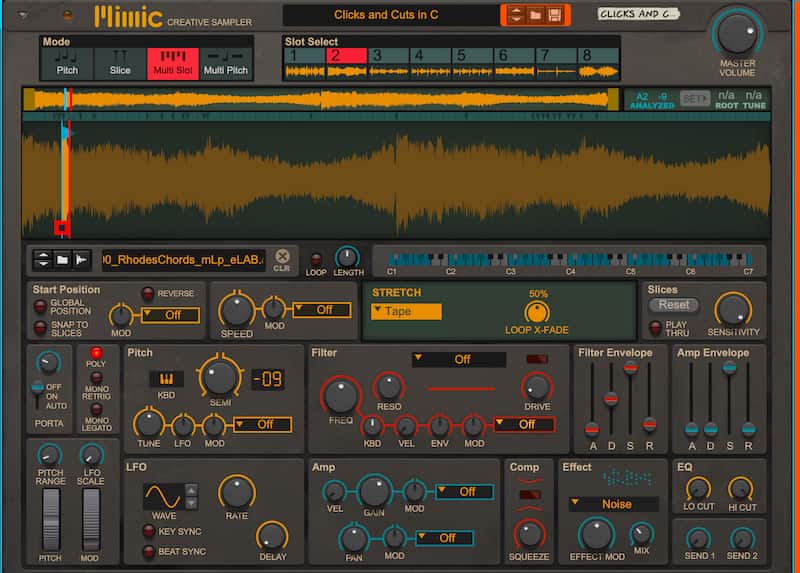Click the EFFECT MOD knob

(596, 534)
